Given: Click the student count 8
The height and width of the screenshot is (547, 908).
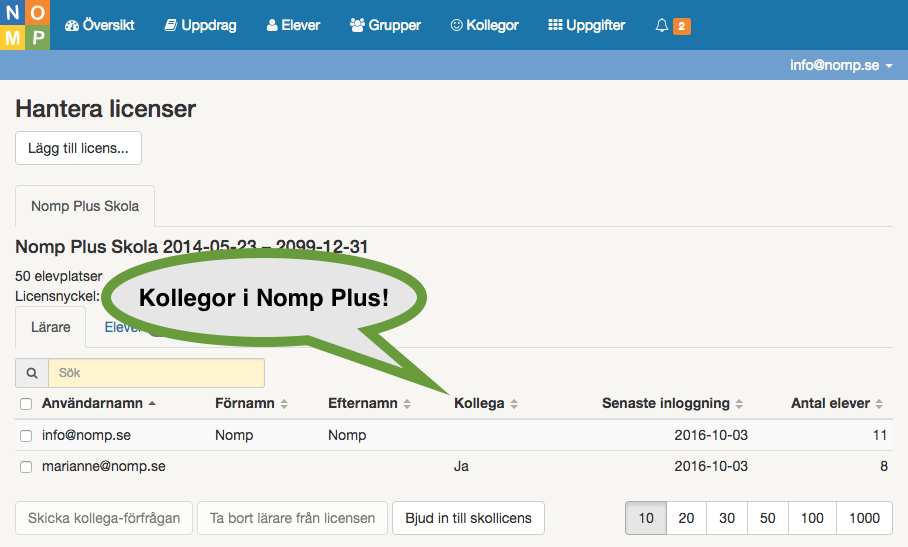Looking at the screenshot, I should 884,467.
